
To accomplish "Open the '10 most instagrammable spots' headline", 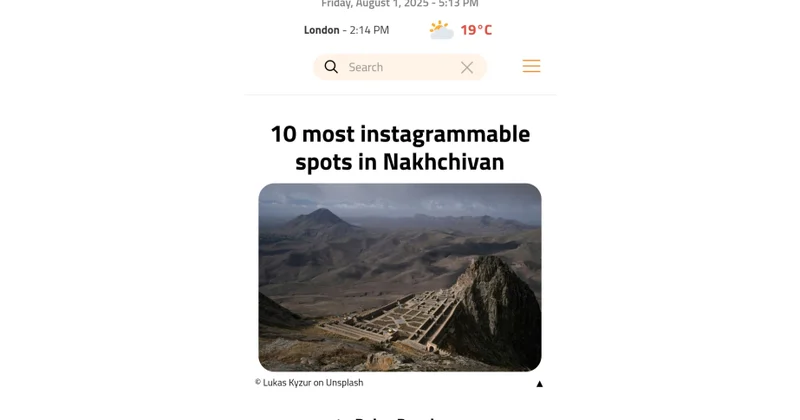I will point(400,147).
